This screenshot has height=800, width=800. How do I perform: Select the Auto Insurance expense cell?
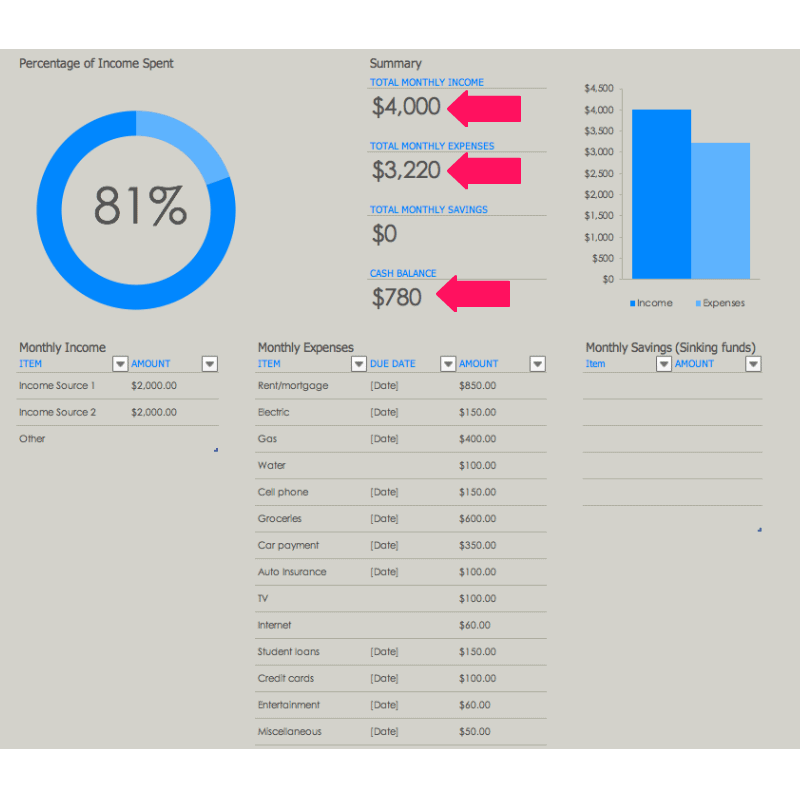point(292,572)
